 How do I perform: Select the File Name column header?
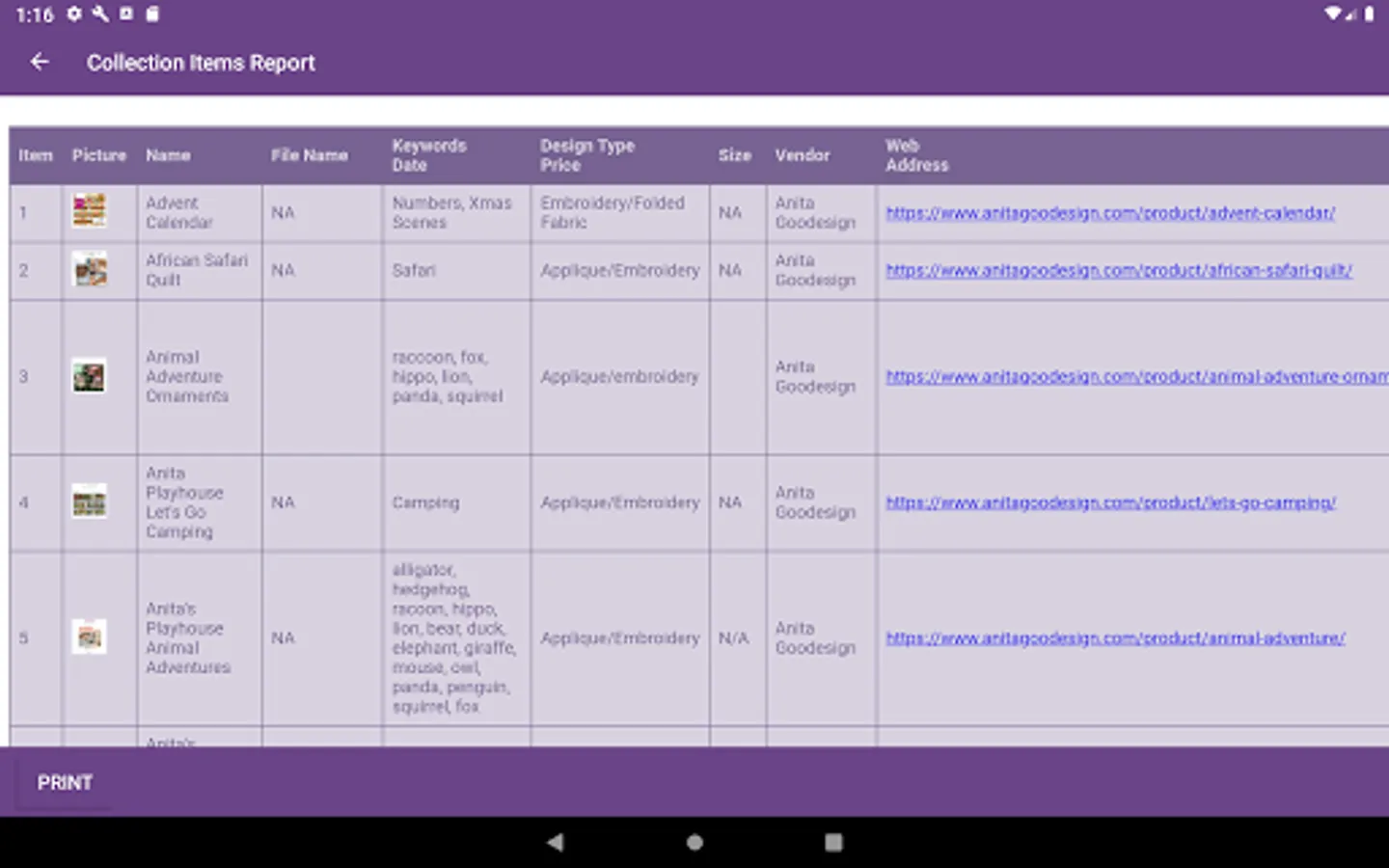[x=322, y=155]
